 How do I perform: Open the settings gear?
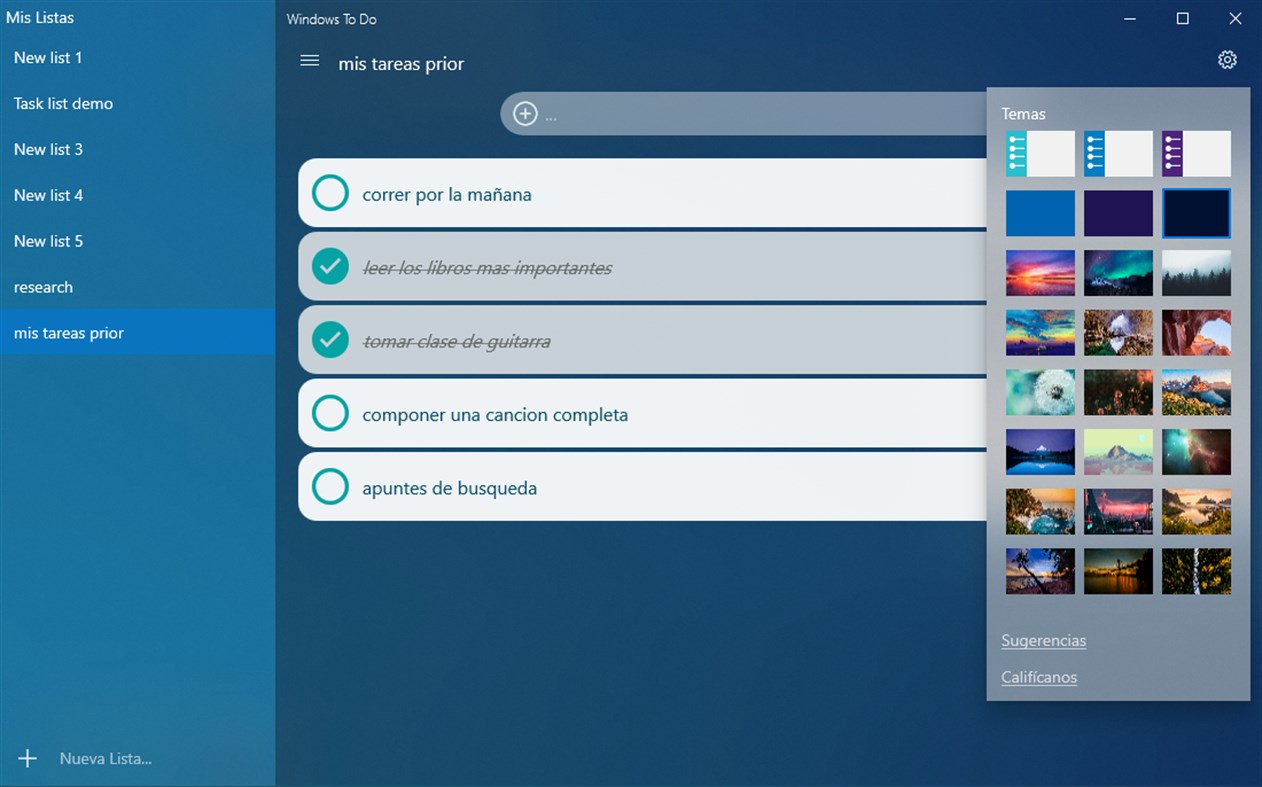(x=1227, y=60)
